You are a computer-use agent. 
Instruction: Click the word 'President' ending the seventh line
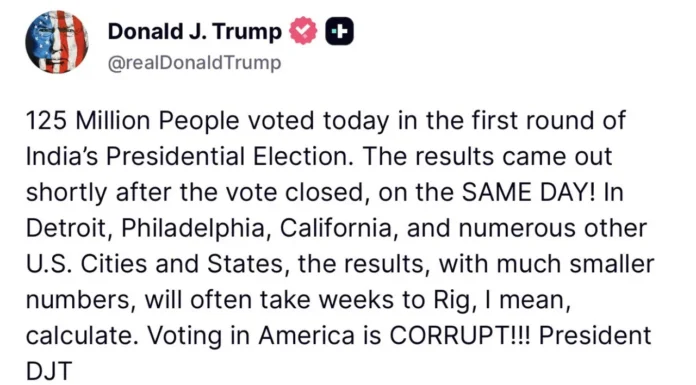click(595, 335)
